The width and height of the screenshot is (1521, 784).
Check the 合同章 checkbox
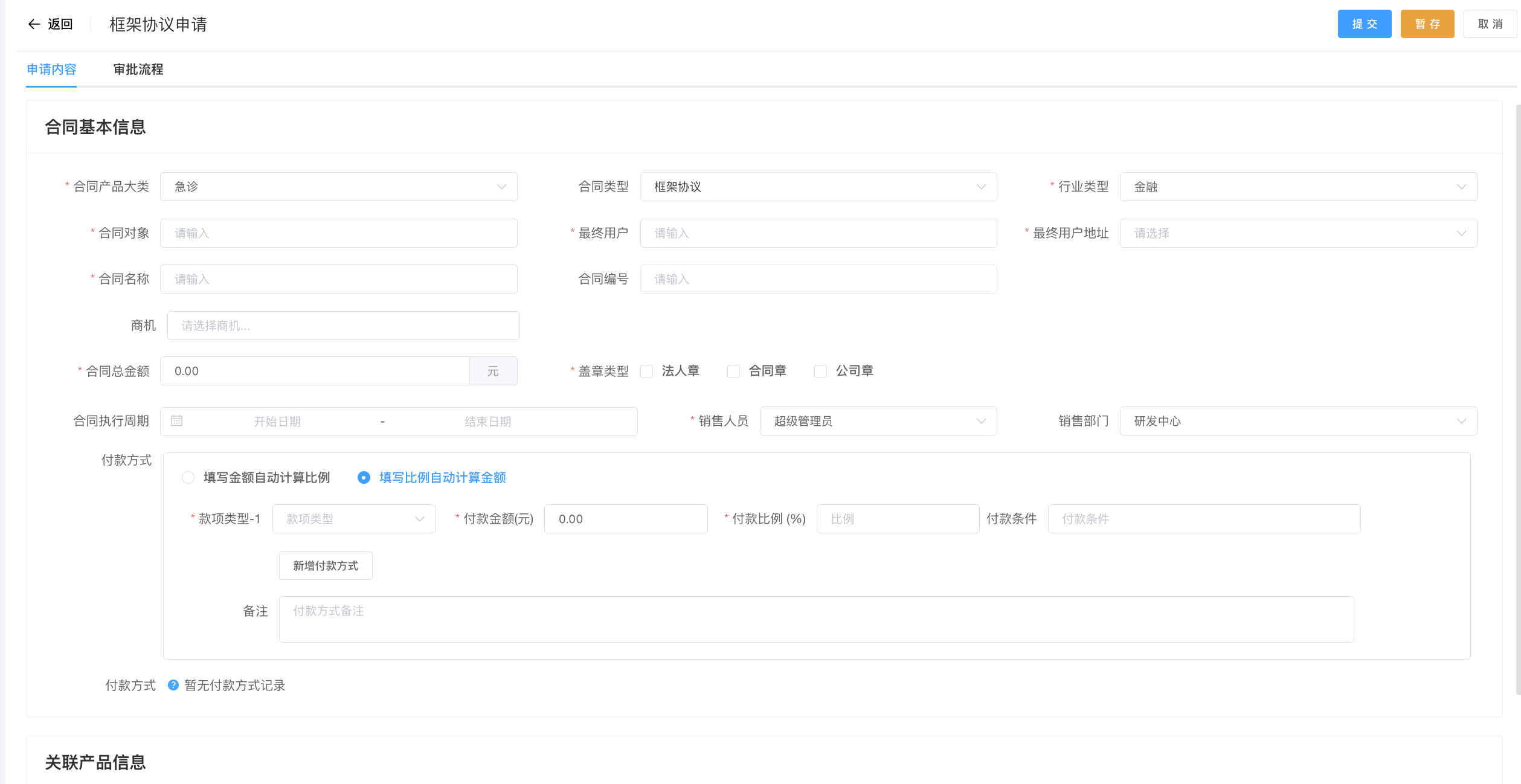click(733, 371)
